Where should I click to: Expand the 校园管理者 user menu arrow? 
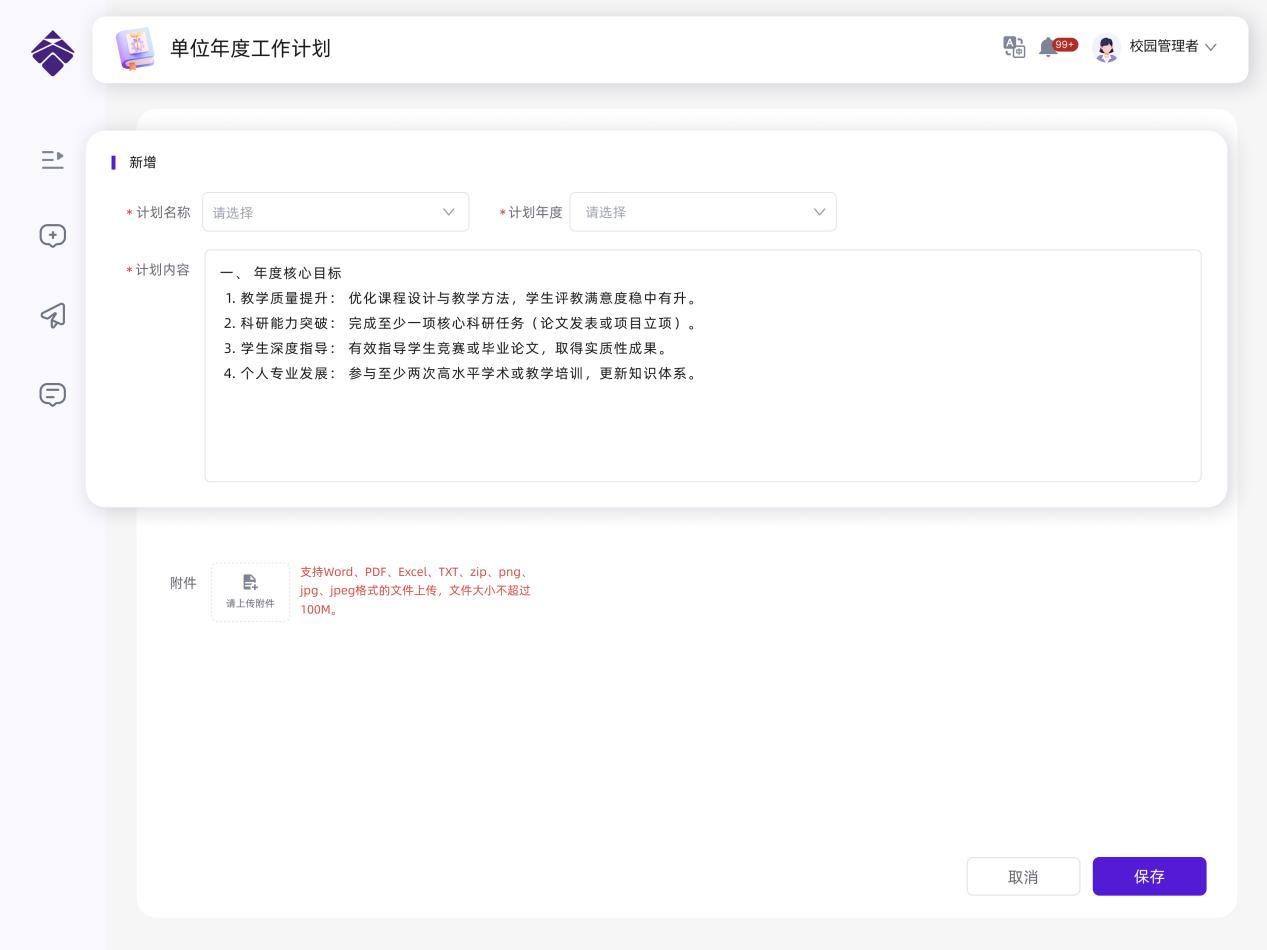pyautogui.click(x=1211, y=47)
